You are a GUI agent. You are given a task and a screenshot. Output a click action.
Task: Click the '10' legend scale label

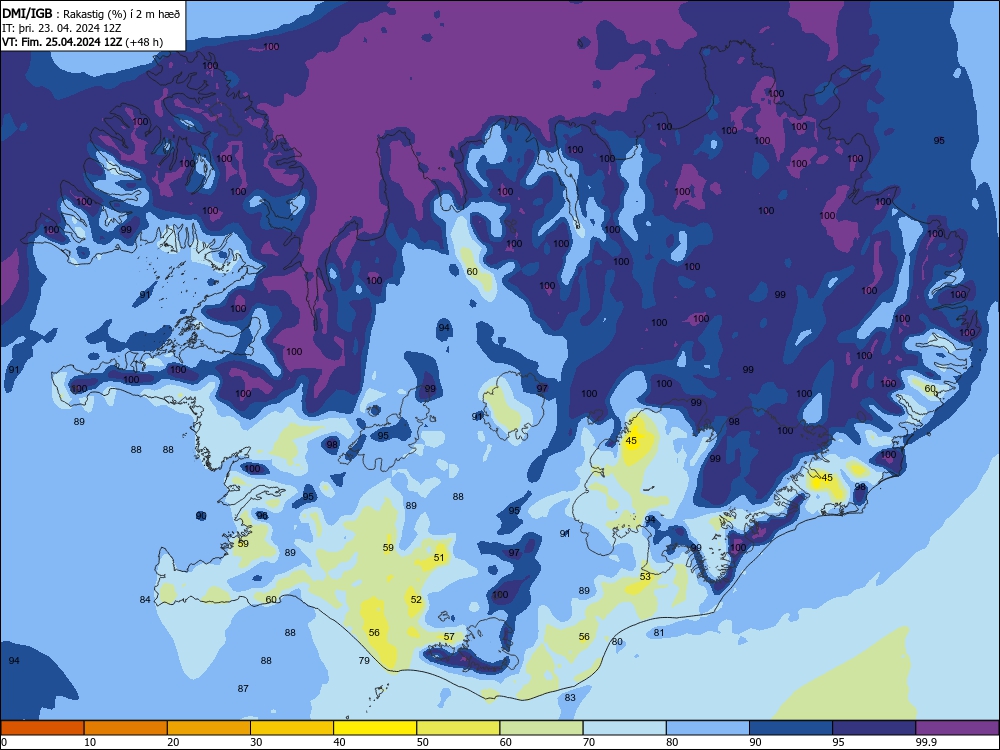pyautogui.click(x=91, y=742)
